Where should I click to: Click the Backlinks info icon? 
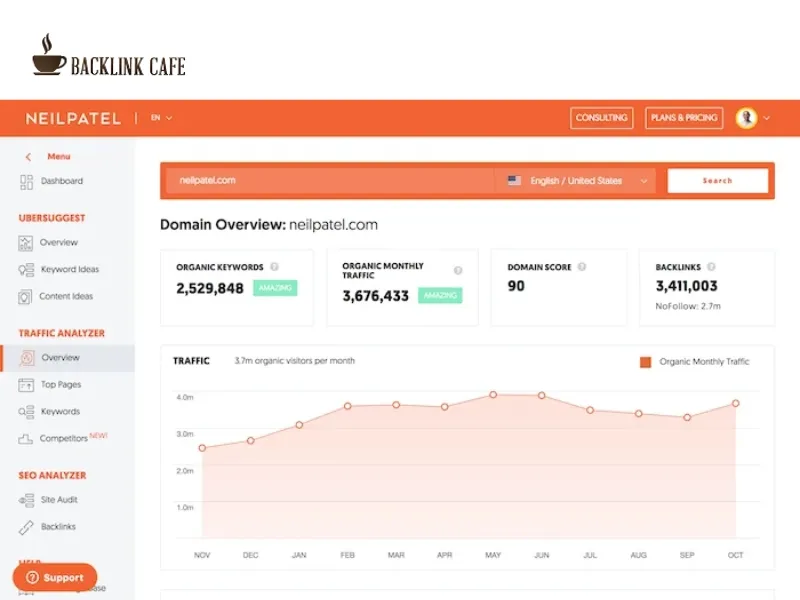tap(711, 266)
